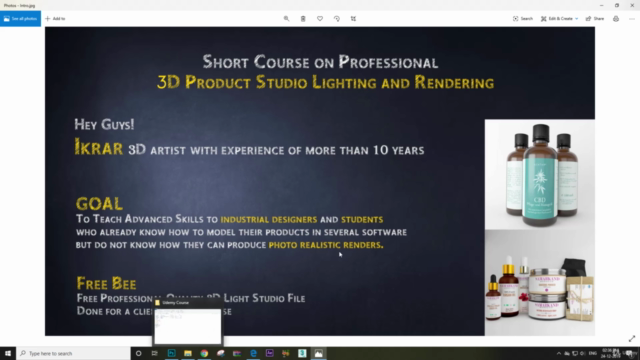Switch to the Photos app taskbar icon
640x360 pixels.
click(x=318, y=353)
